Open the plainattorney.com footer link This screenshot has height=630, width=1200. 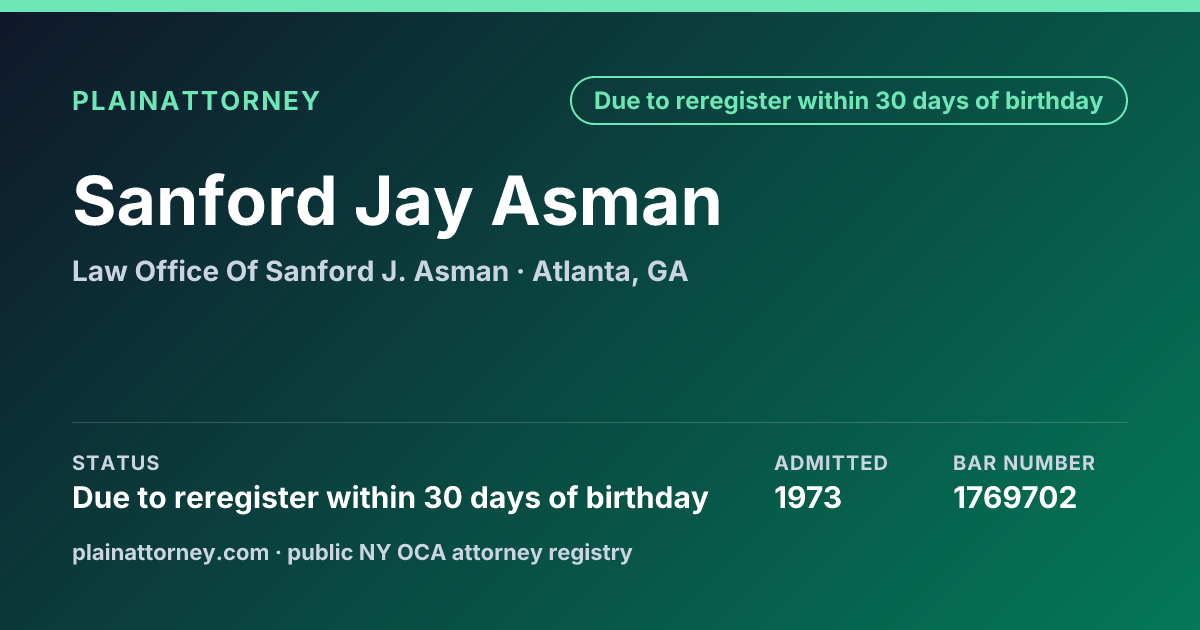coord(171,552)
